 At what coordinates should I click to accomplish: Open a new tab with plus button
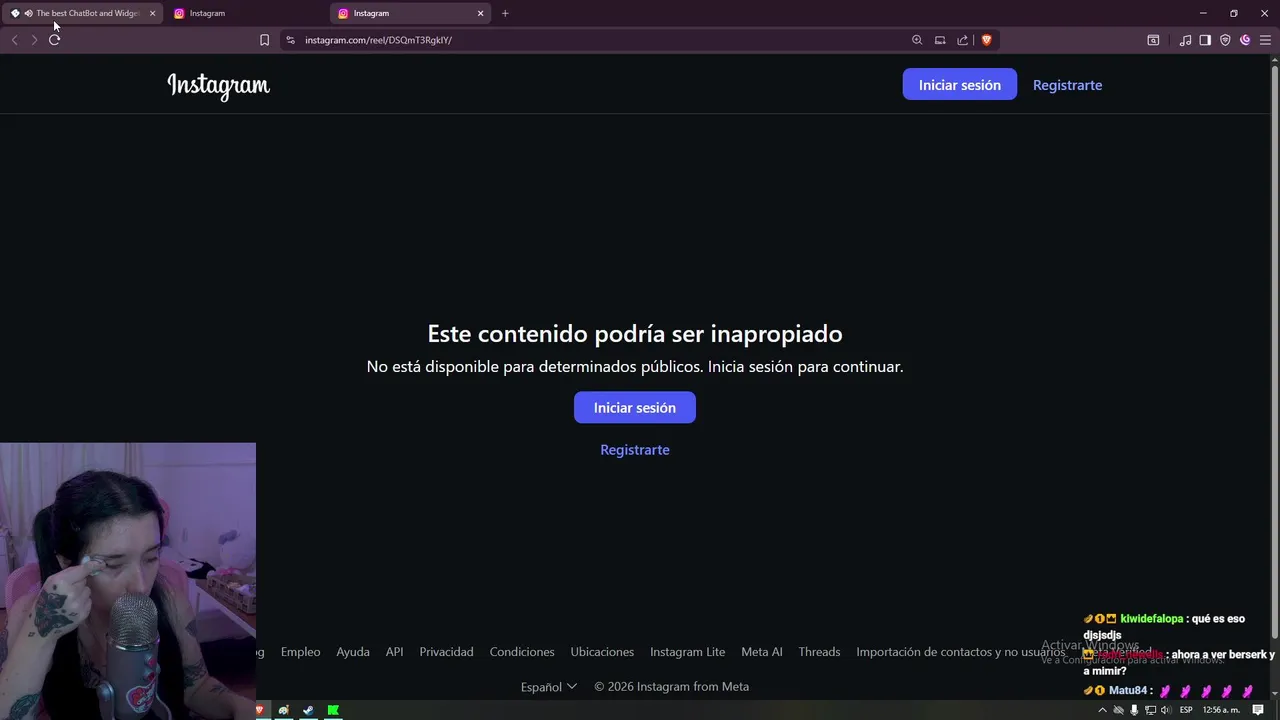coord(505,13)
